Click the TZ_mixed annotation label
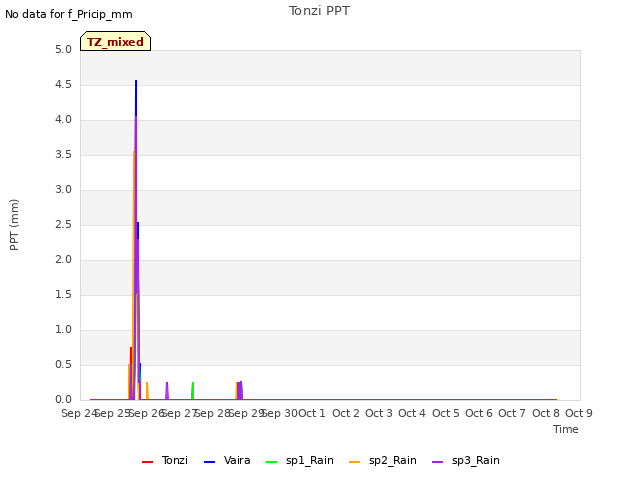This screenshot has width=640, height=480. click(116, 41)
